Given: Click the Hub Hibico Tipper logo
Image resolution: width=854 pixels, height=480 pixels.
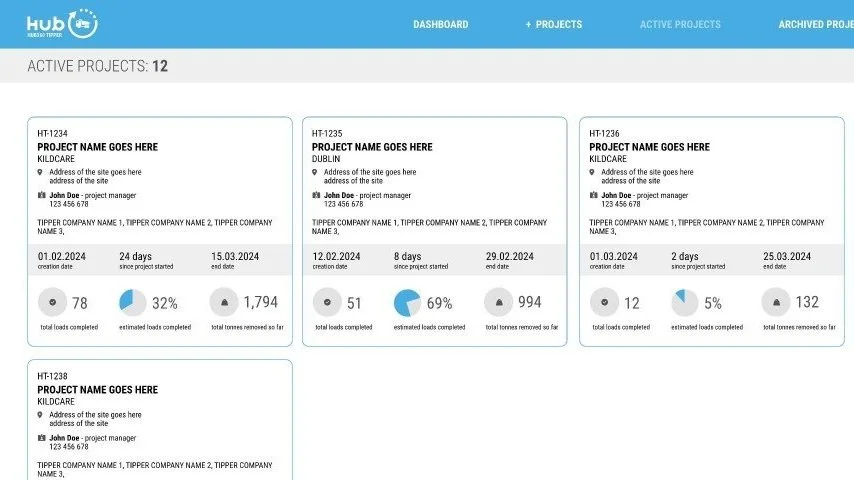Looking at the screenshot, I should [62, 24].
